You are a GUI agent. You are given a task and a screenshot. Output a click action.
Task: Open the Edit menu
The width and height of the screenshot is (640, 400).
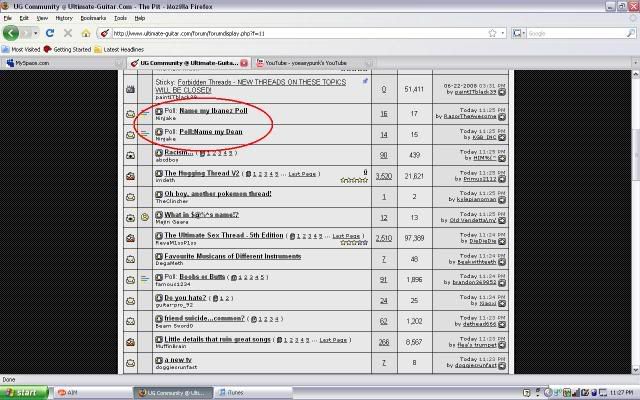tap(24, 18)
